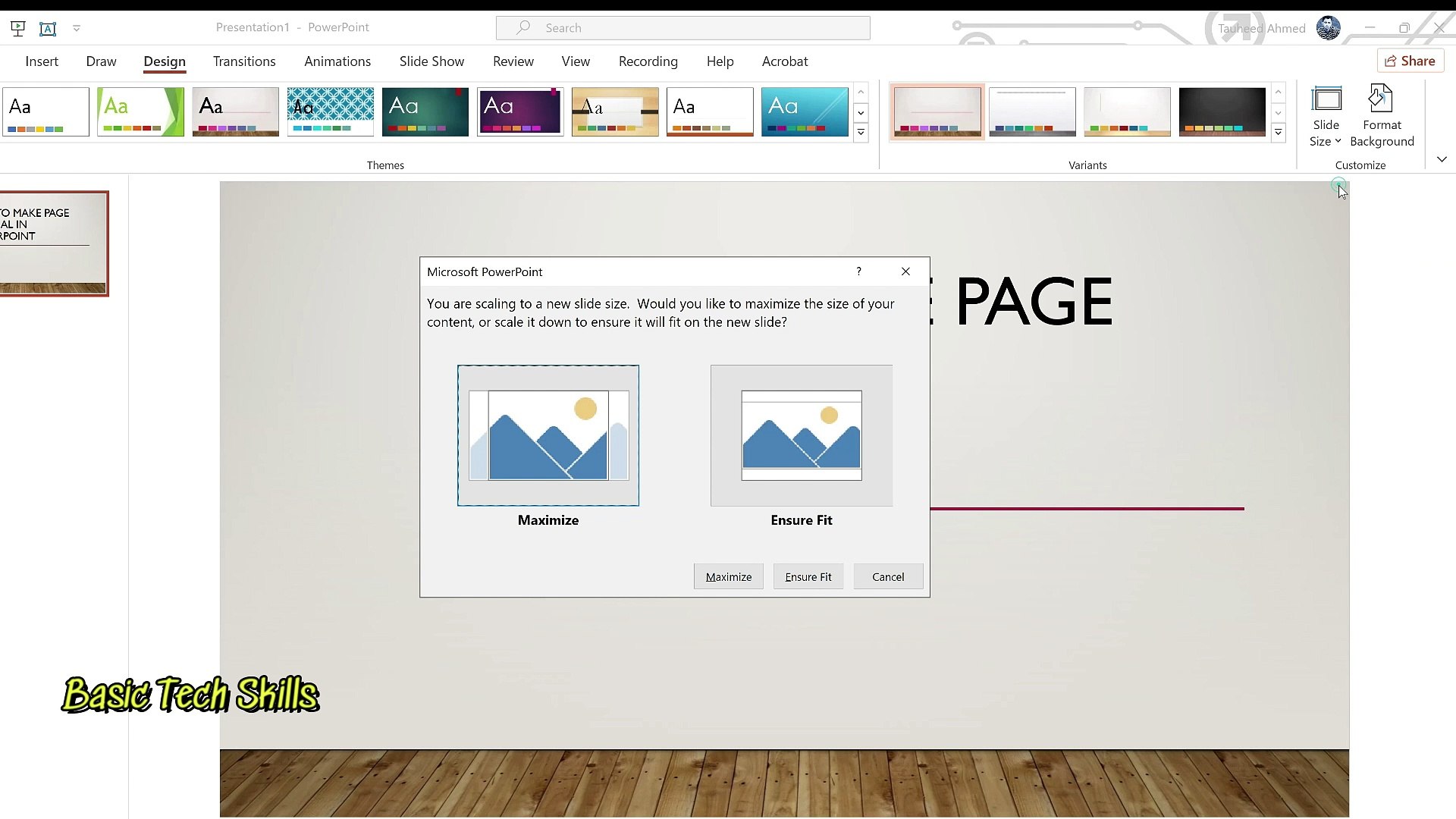The width and height of the screenshot is (1456, 819).
Task: Choose the dark variant color swatch set
Action: [1222, 111]
